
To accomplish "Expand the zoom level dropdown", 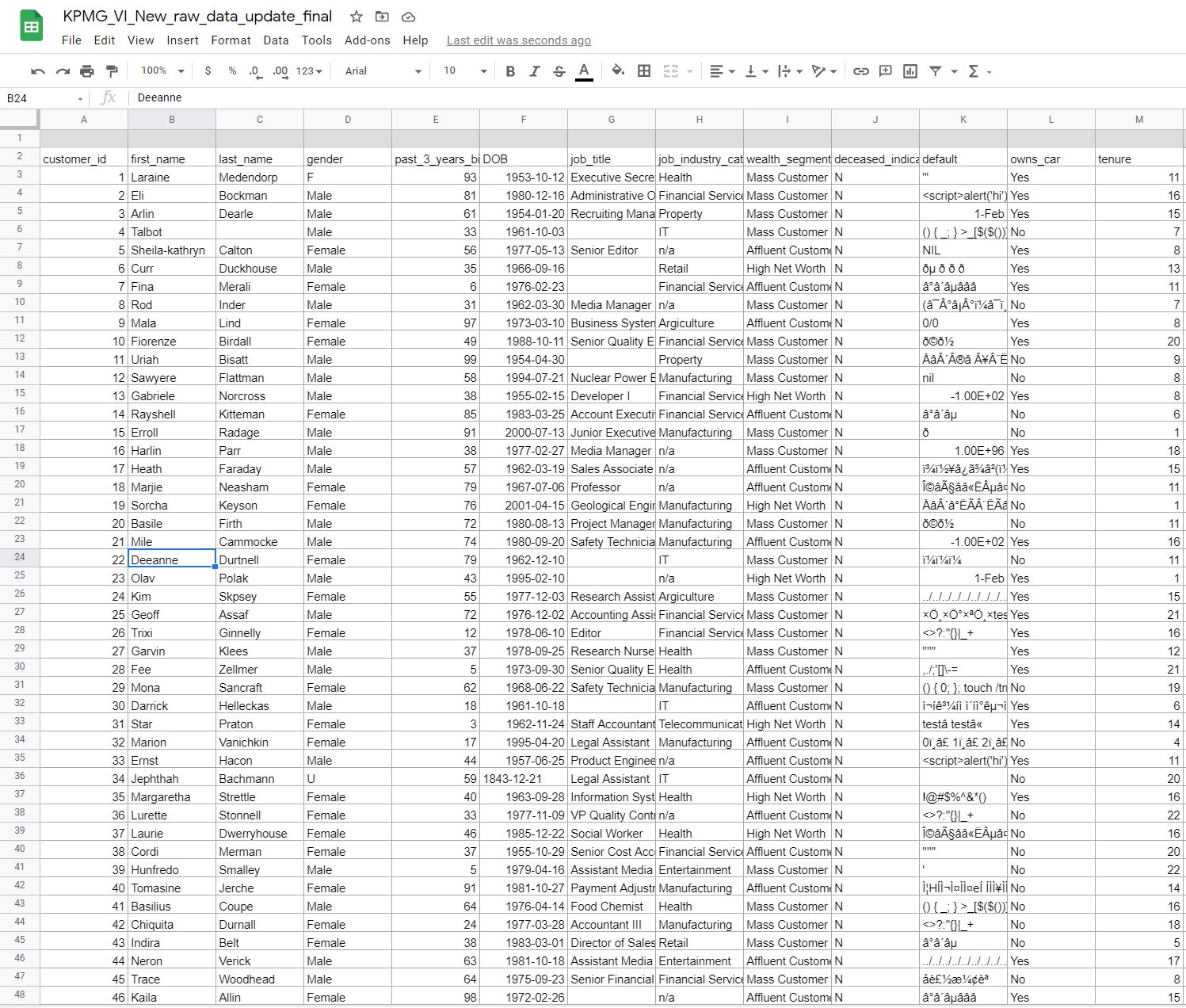I will coord(181,71).
